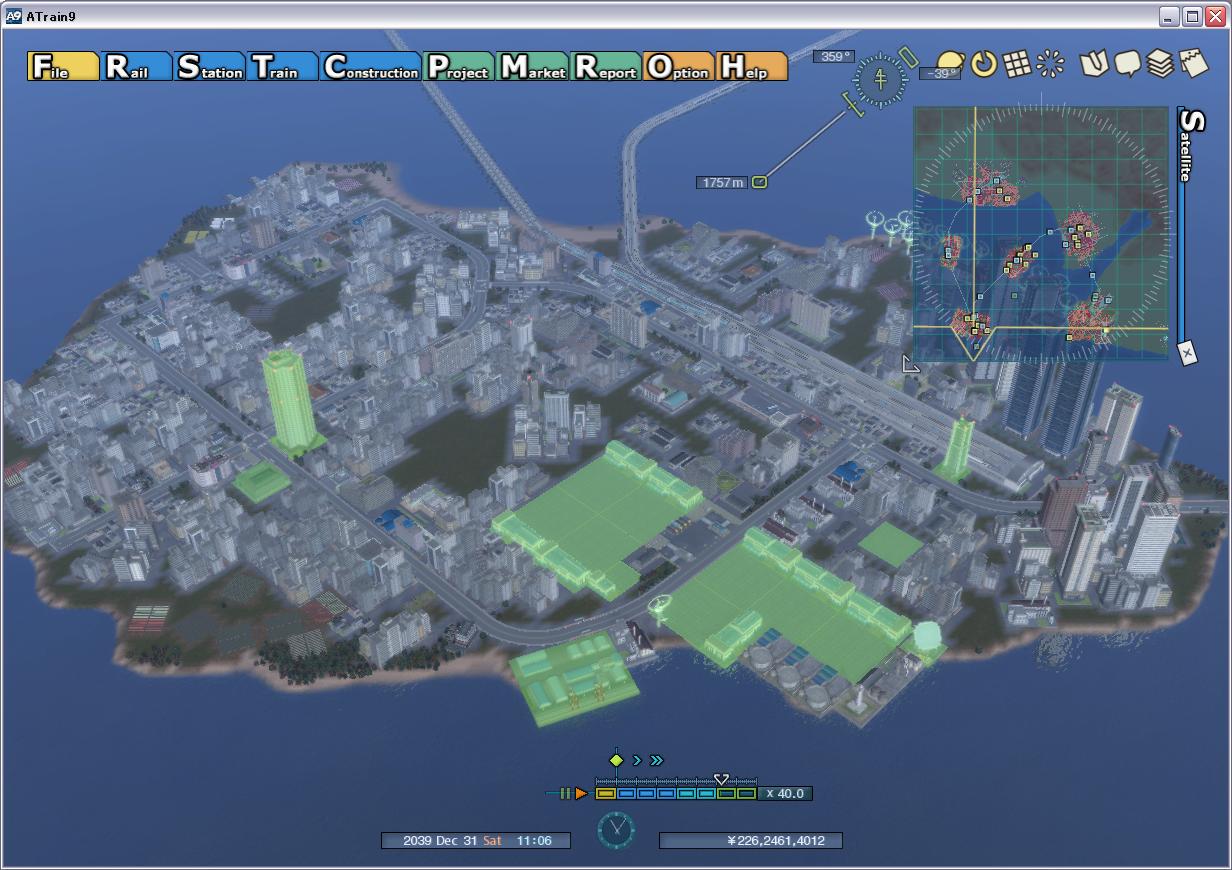Screen dimensions: 1232x870
Task: Click the -39° tilt angle readout
Action: (941, 74)
